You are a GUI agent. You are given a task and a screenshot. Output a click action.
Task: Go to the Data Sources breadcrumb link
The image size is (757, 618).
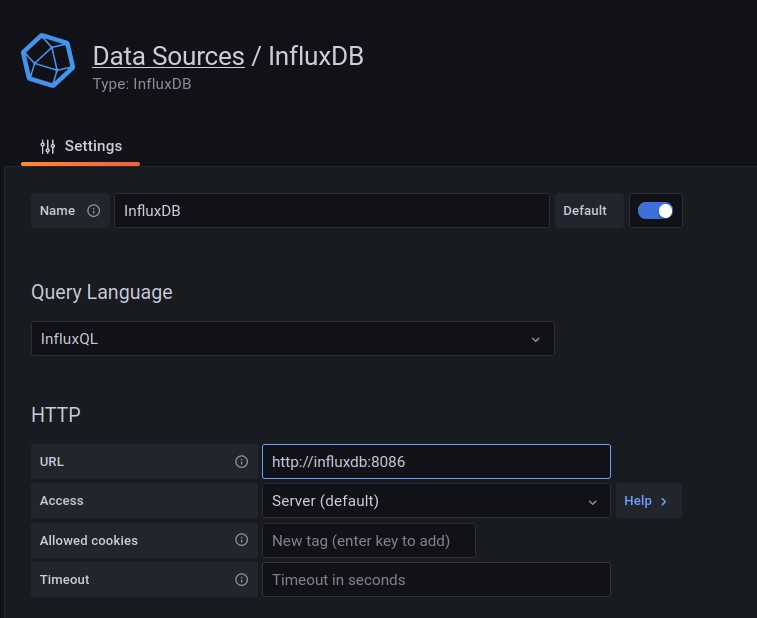(x=168, y=56)
